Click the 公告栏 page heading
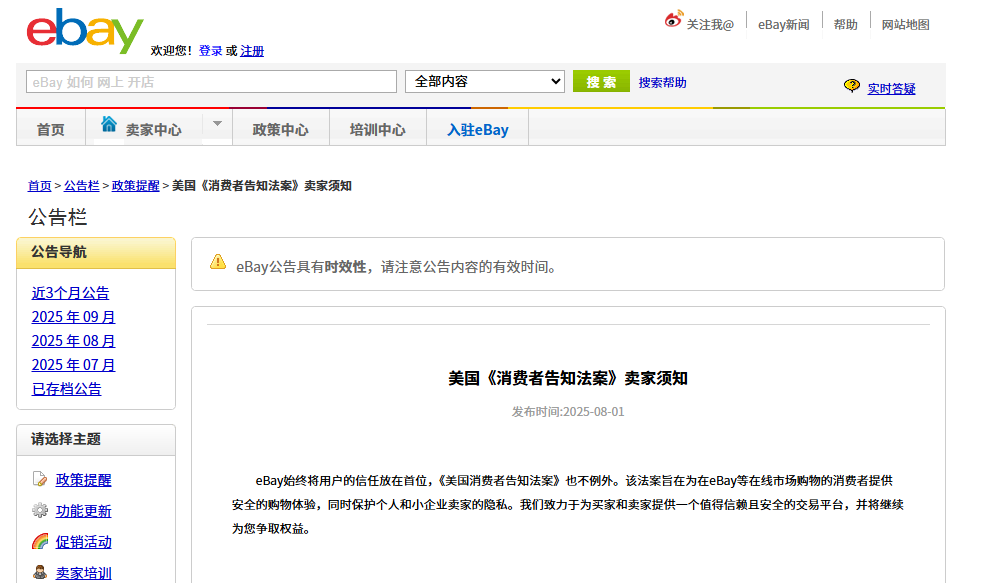This screenshot has height=583, width=983. tap(58, 217)
